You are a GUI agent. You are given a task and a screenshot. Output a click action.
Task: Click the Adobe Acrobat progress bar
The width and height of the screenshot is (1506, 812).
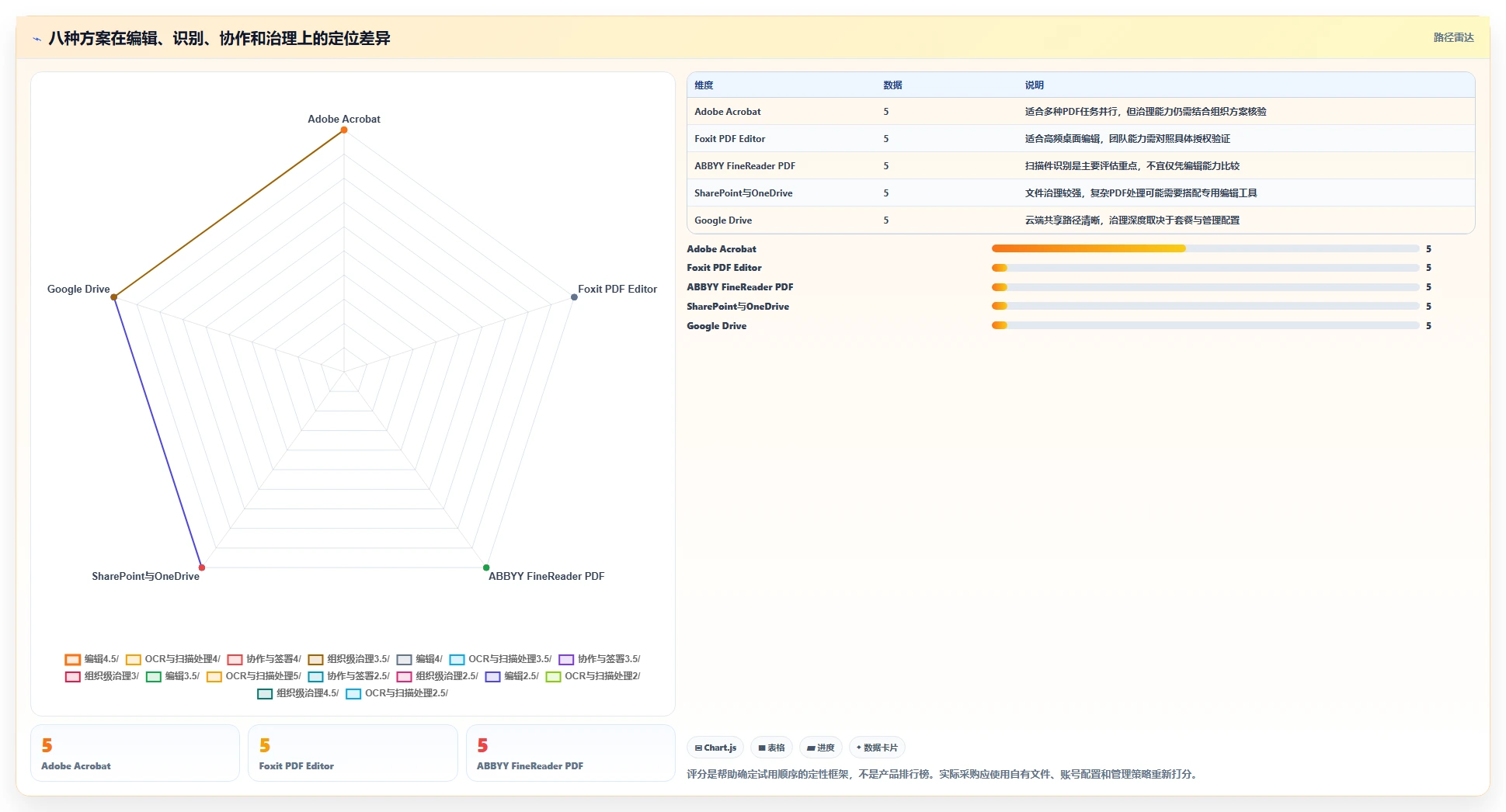pyautogui.click(x=1205, y=248)
